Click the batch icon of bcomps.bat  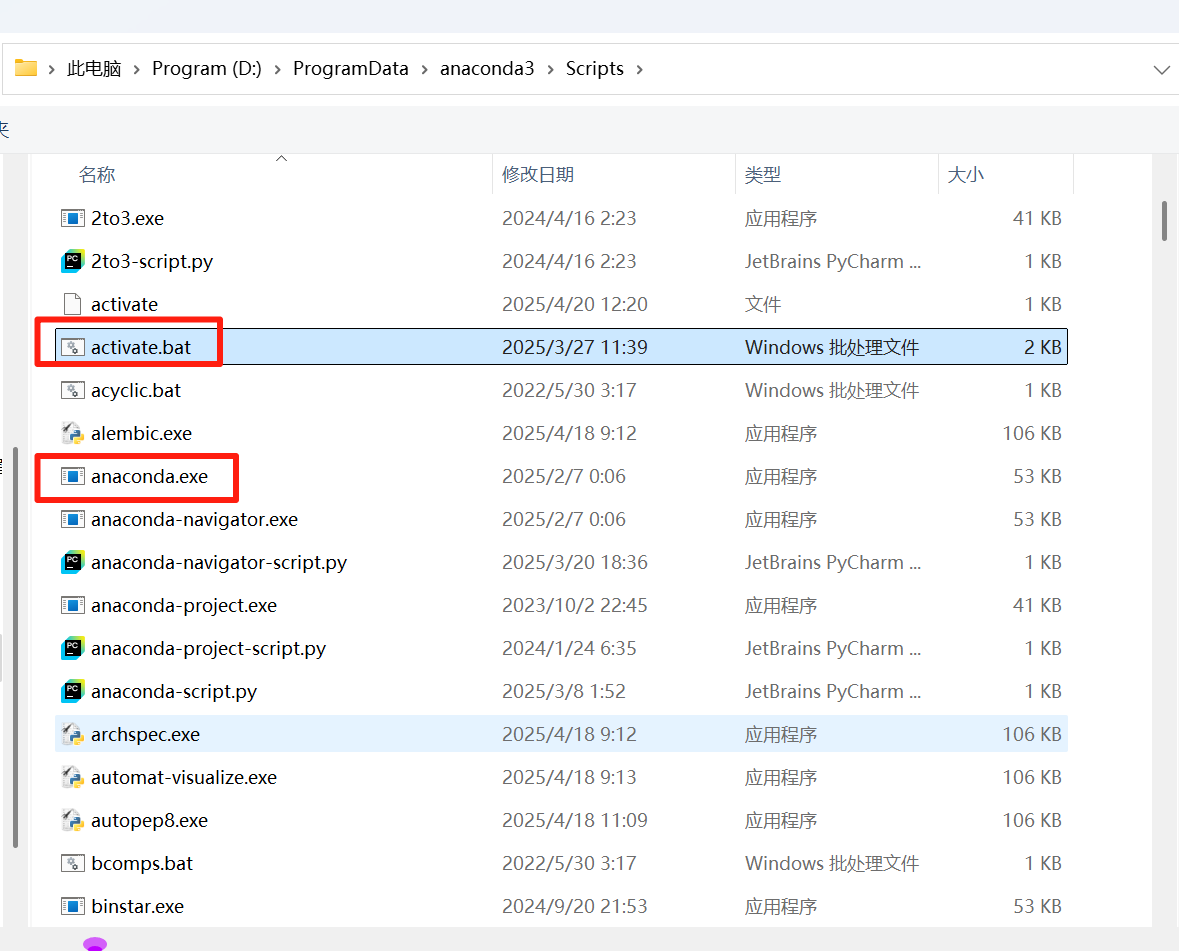(72, 863)
